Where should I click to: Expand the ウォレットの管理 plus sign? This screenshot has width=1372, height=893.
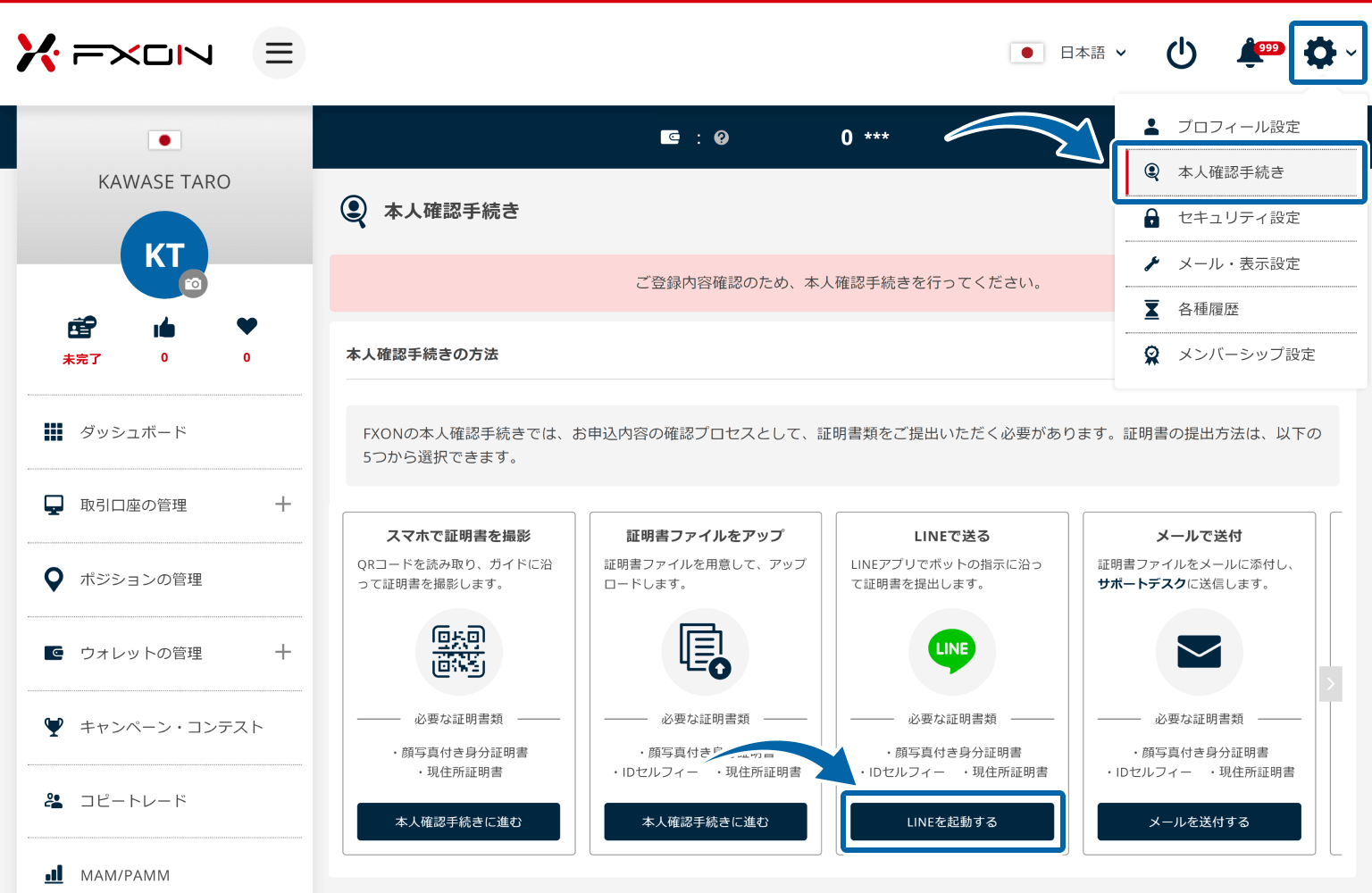point(283,653)
